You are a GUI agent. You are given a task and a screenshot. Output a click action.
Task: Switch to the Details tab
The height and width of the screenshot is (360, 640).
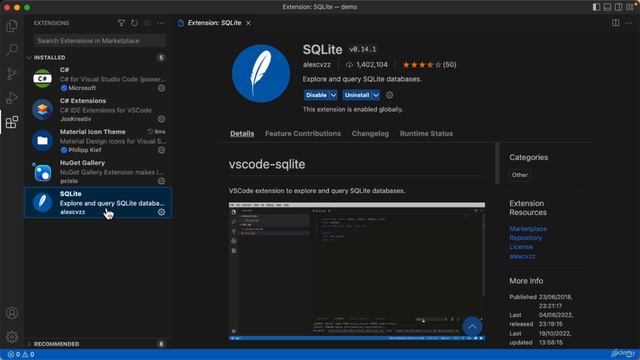tap(242, 133)
